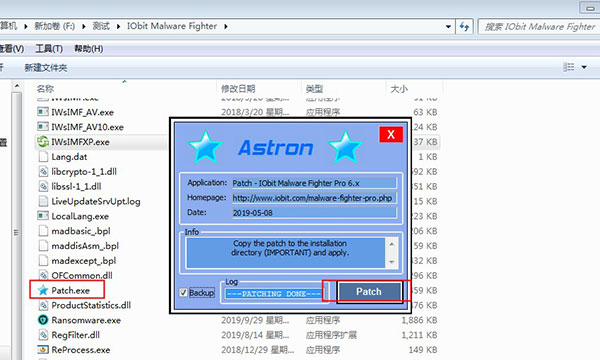Expand the breadcrumb arrow after 新加卷 (F:)
Viewport: 600px width, 360px height.
click(83, 26)
